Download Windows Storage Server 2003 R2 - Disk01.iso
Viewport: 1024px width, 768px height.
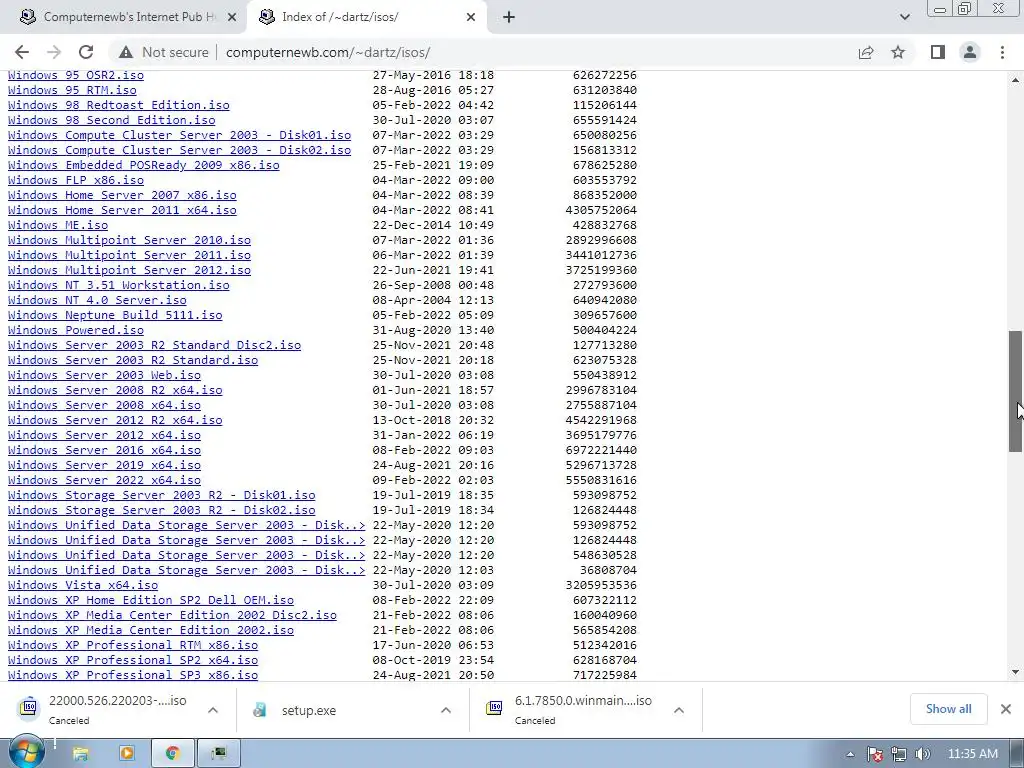[x=162, y=495]
